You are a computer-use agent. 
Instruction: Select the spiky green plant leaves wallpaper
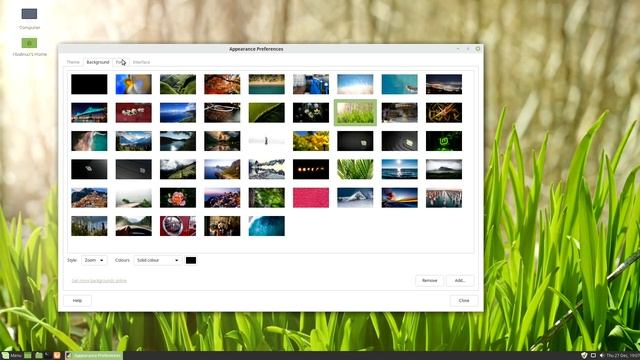click(355, 169)
